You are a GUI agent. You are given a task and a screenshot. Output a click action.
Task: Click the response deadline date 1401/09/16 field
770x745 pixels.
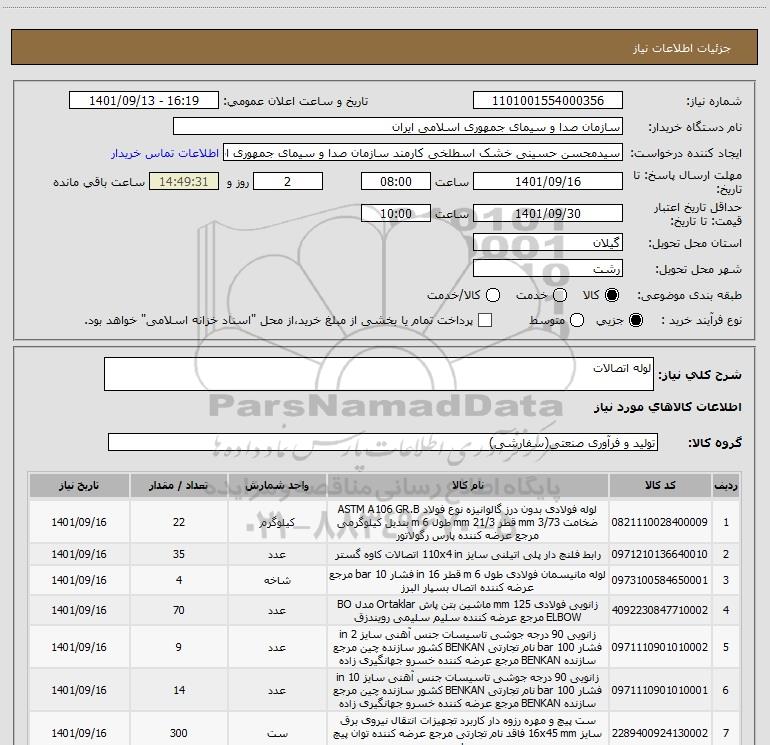pos(548,182)
